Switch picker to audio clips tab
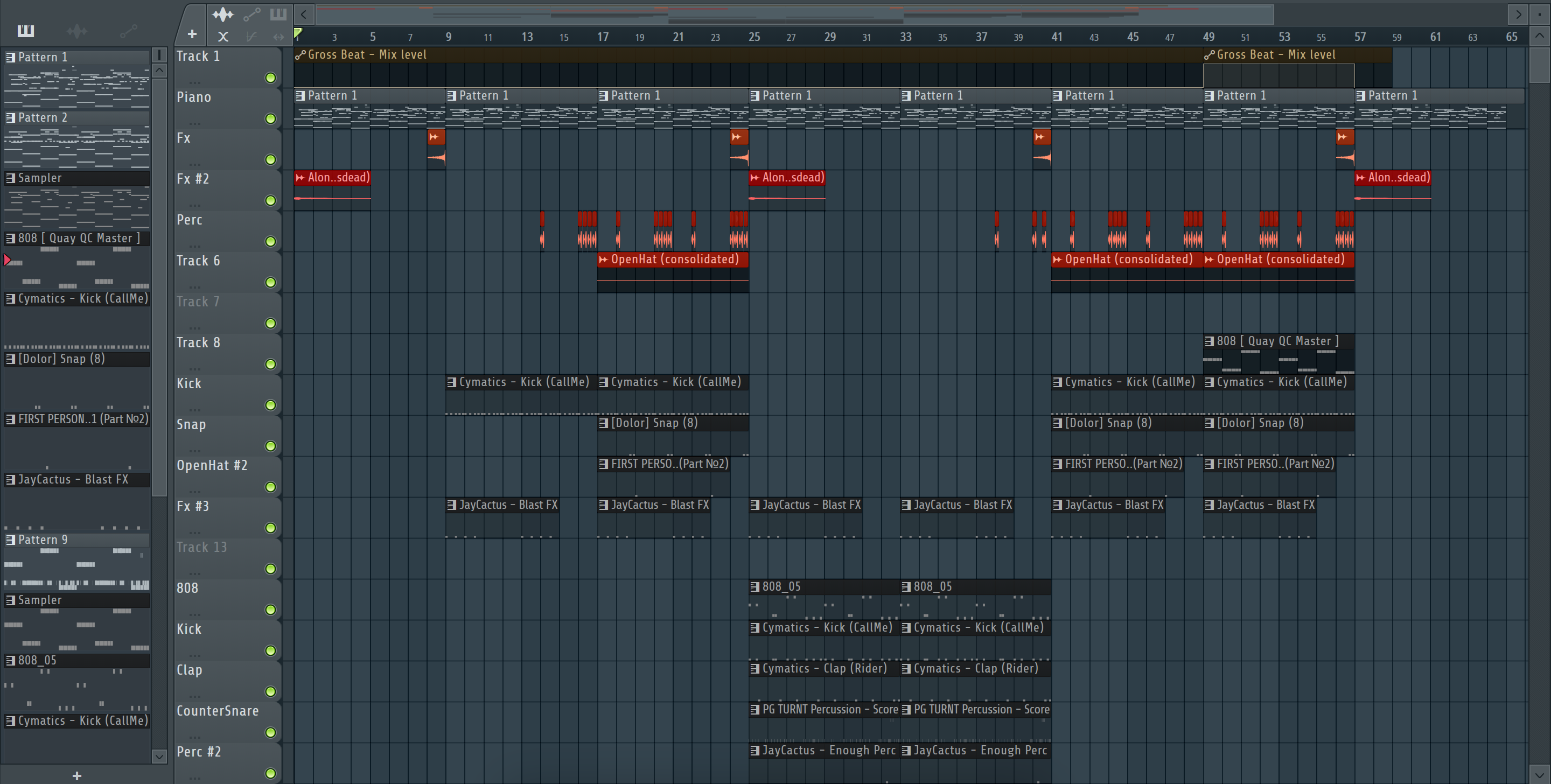The image size is (1551, 784). (77, 31)
